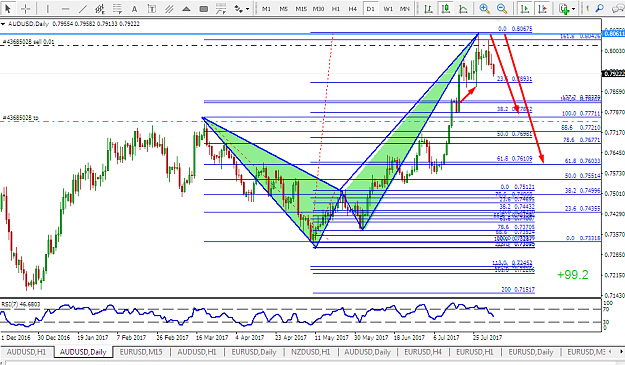
Task: Open the search magnifier
Action: (x=599, y=8)
